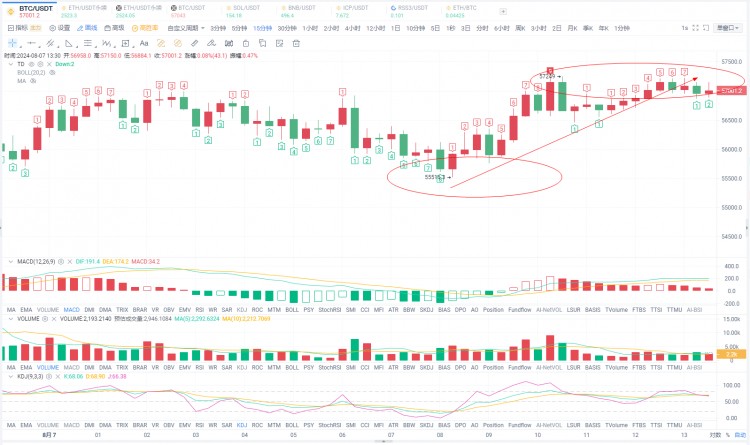The width and height of the screenshot is (750, 445).
Task: Switch to SOL/USDT tab
Action: [243, 11]
